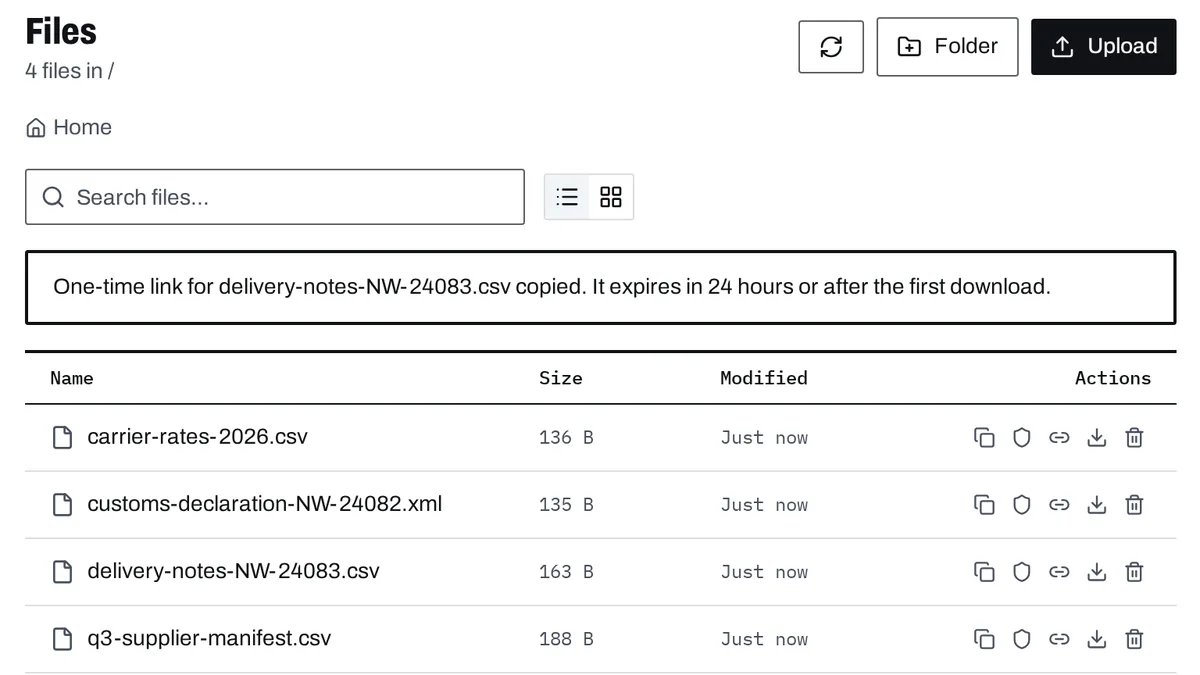Click the Upload button
The width and height of the screenshot is (1200, 675).
(x=1104, y=46)
